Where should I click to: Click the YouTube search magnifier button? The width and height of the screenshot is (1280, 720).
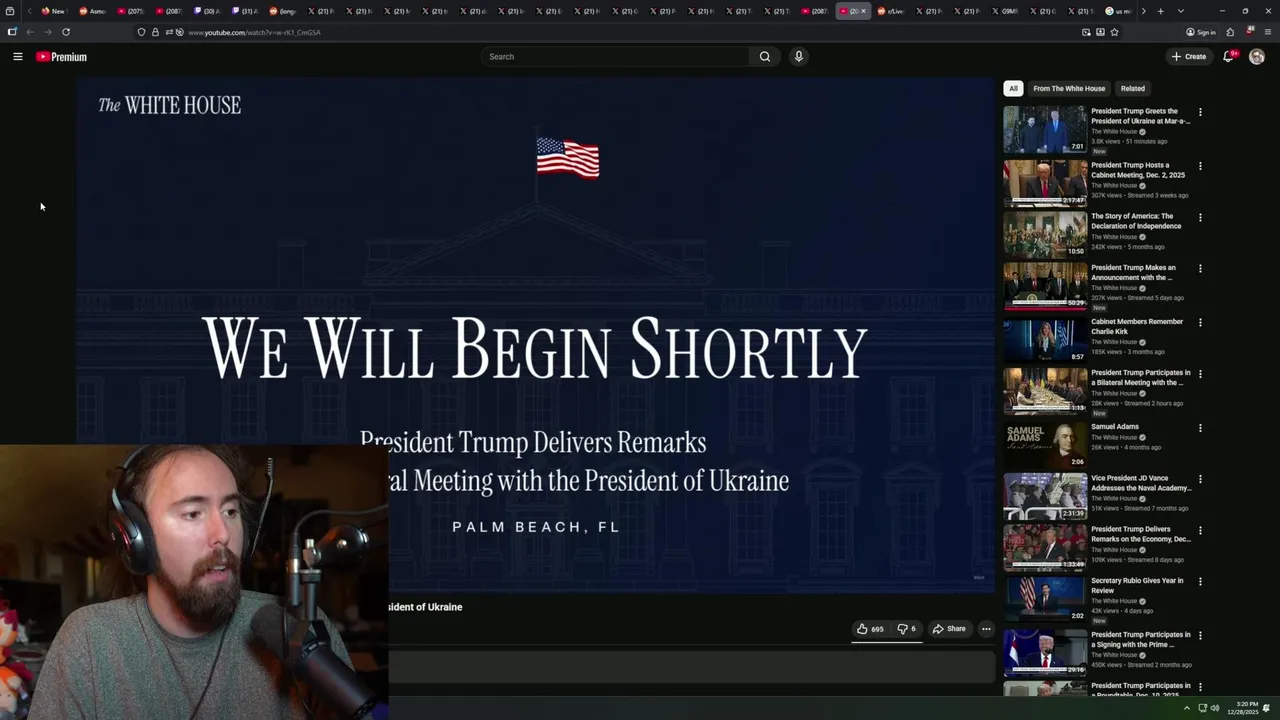point(765,57)
